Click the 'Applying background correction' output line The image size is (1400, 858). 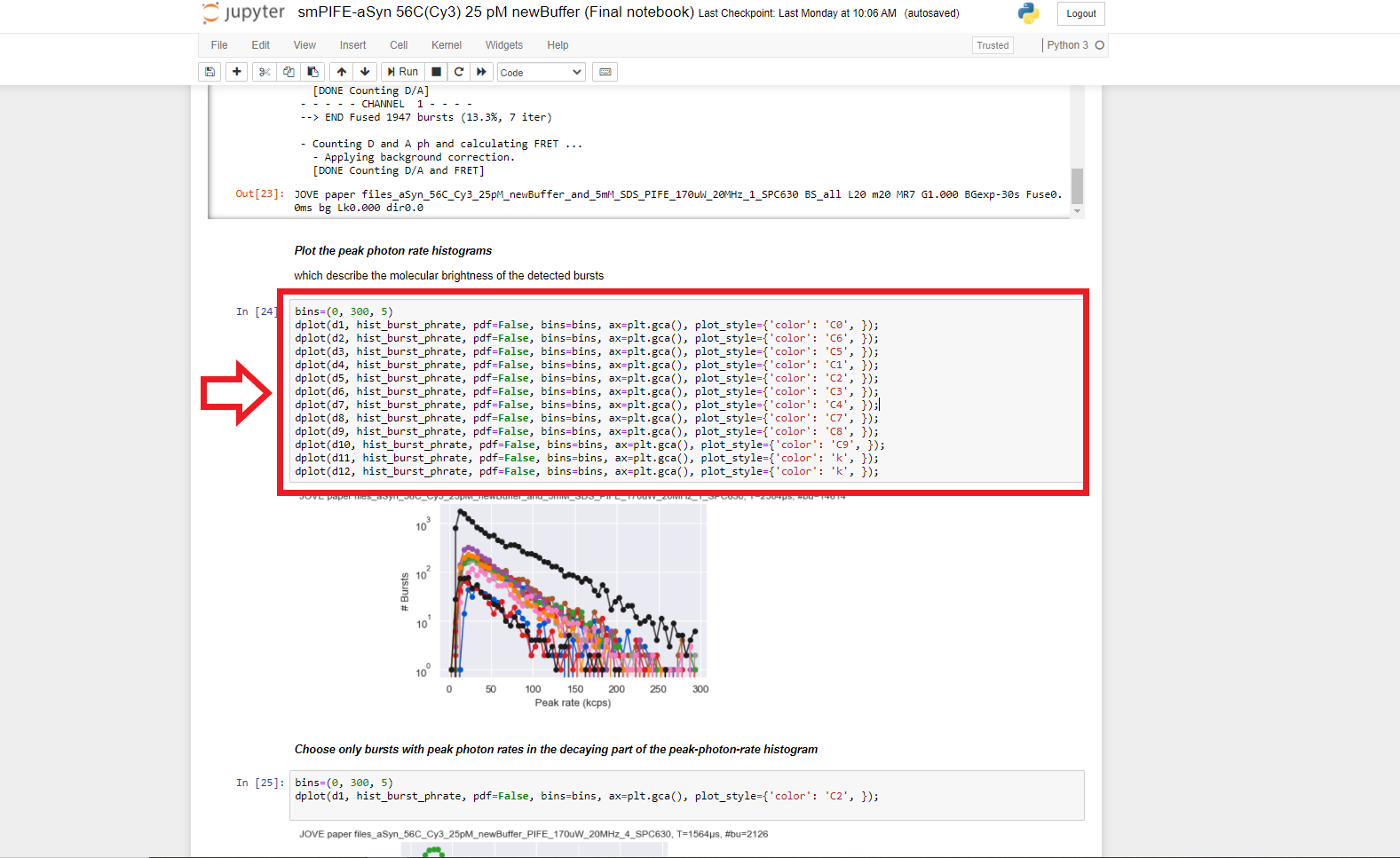click(x=414, y=157)
